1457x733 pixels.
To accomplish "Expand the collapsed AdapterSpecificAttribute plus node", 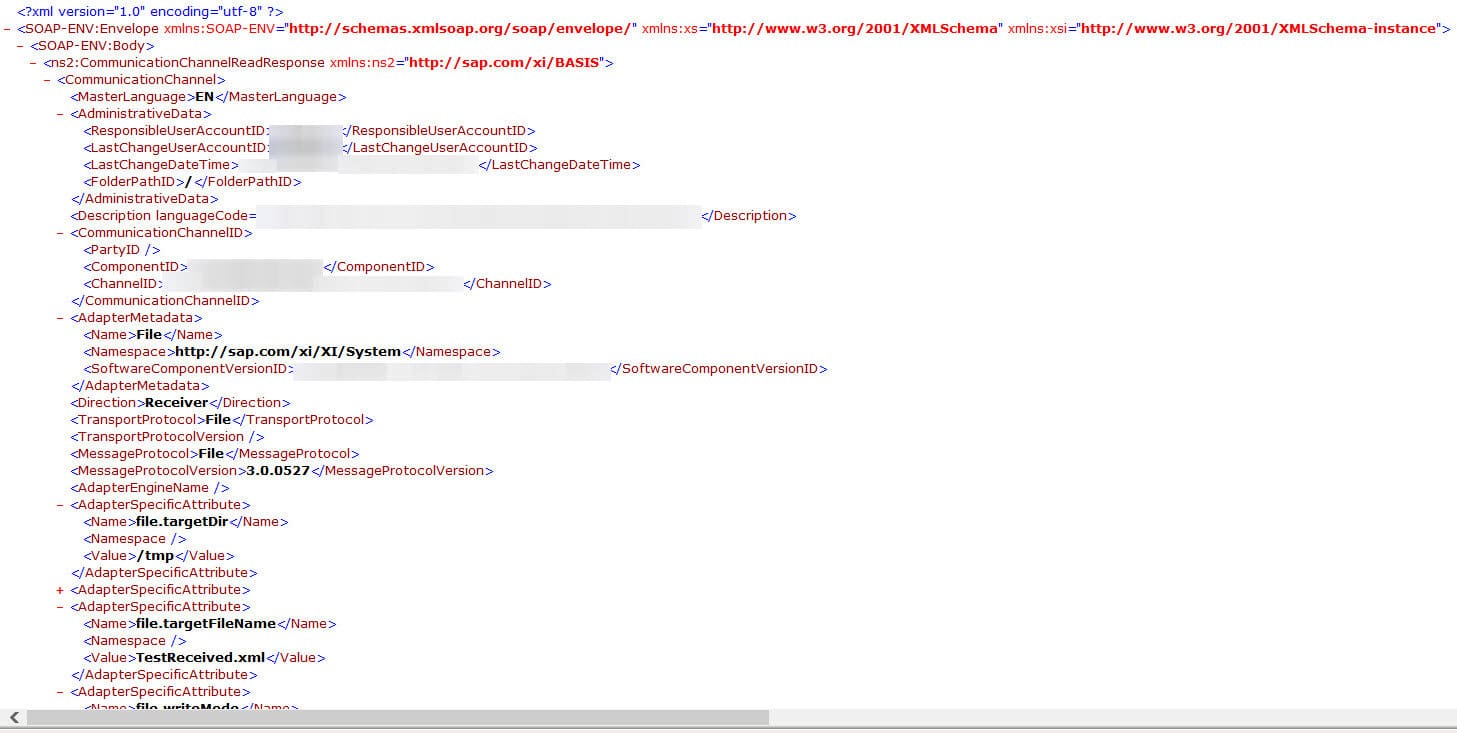I will tap(60, 590).
